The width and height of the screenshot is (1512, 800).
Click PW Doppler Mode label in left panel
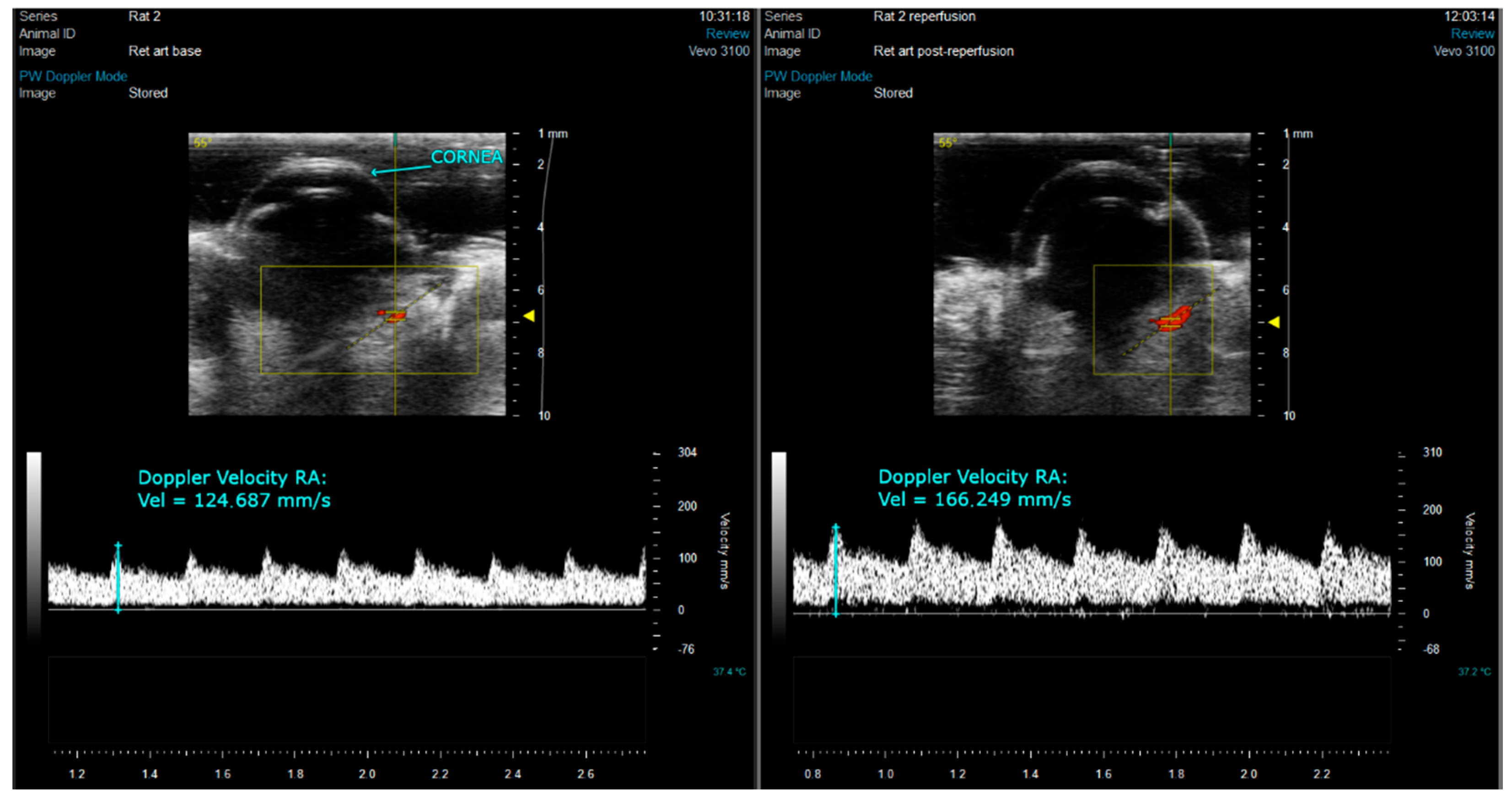tap(73, 76)
